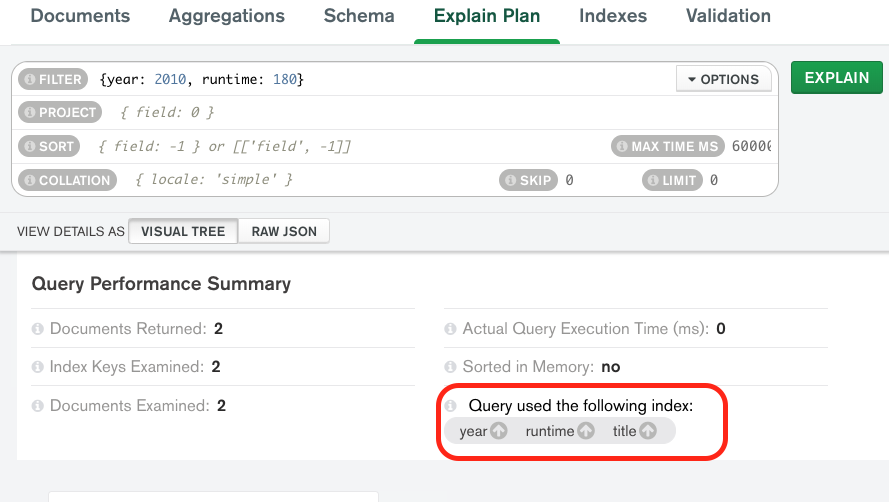Info icon beside Documents Returned
Image resolution: width=889 pixels, height=502 pixels.
(x=37, y=329)
